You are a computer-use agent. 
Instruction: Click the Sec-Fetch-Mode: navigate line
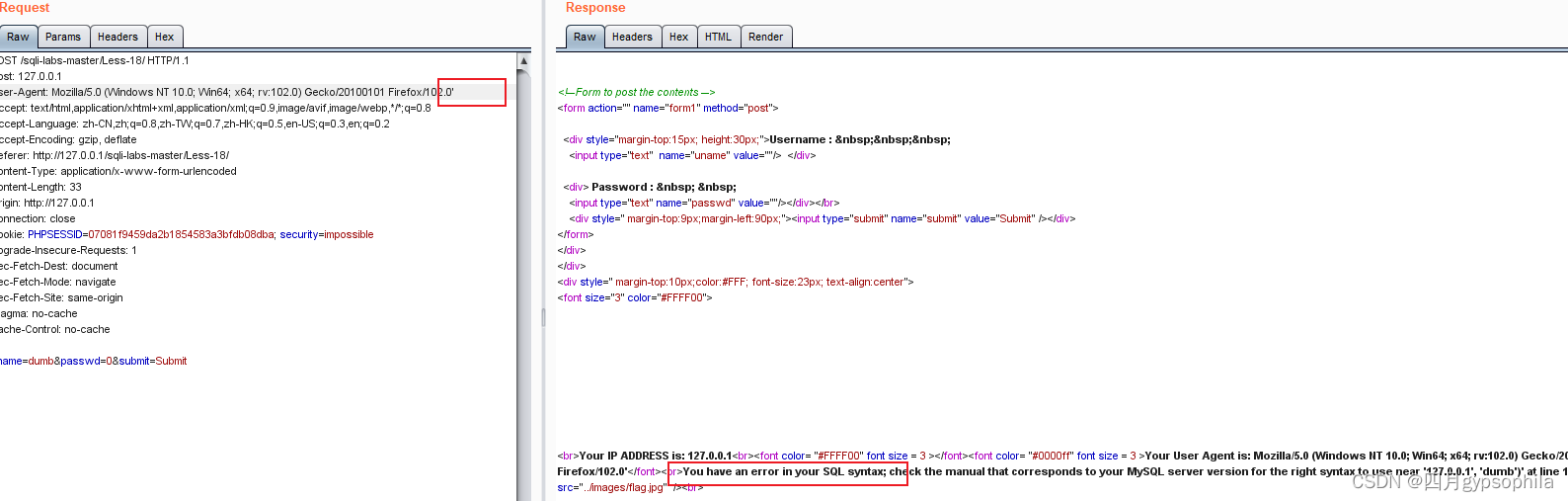point(57,282)
